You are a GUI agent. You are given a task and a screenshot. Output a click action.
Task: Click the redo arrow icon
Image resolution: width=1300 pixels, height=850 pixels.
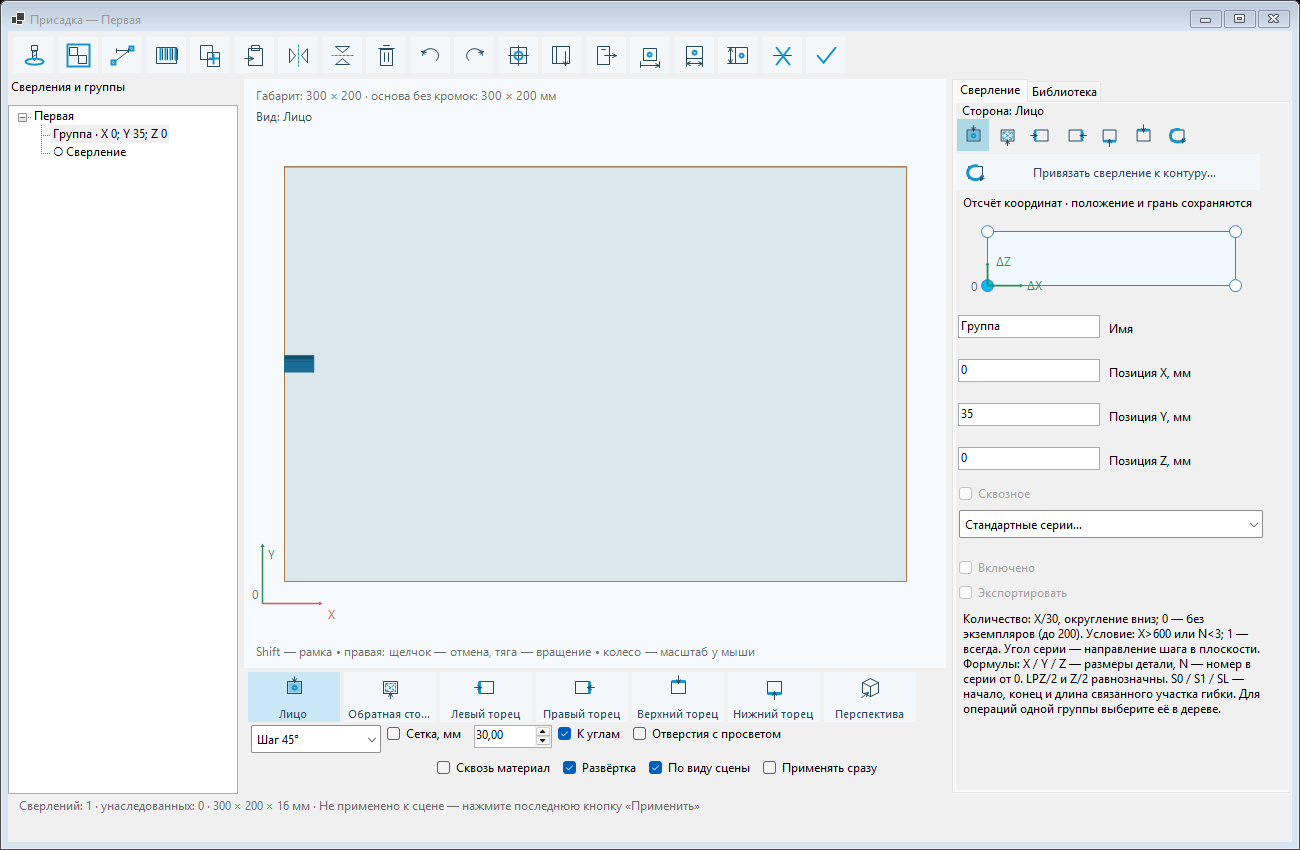pyautogui.click(x=474, y=56)
